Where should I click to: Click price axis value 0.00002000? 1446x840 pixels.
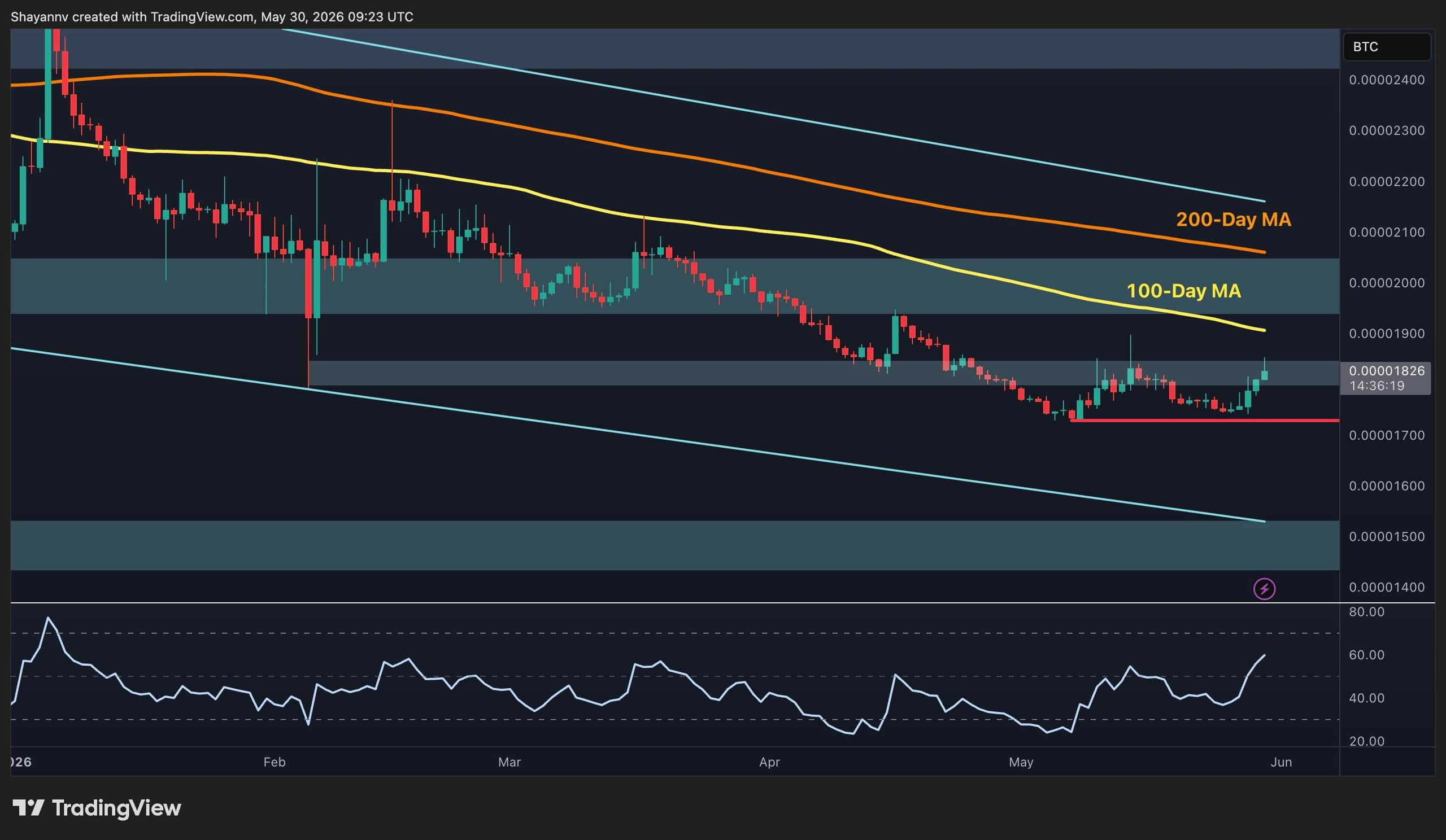(x=1386, y=283)
